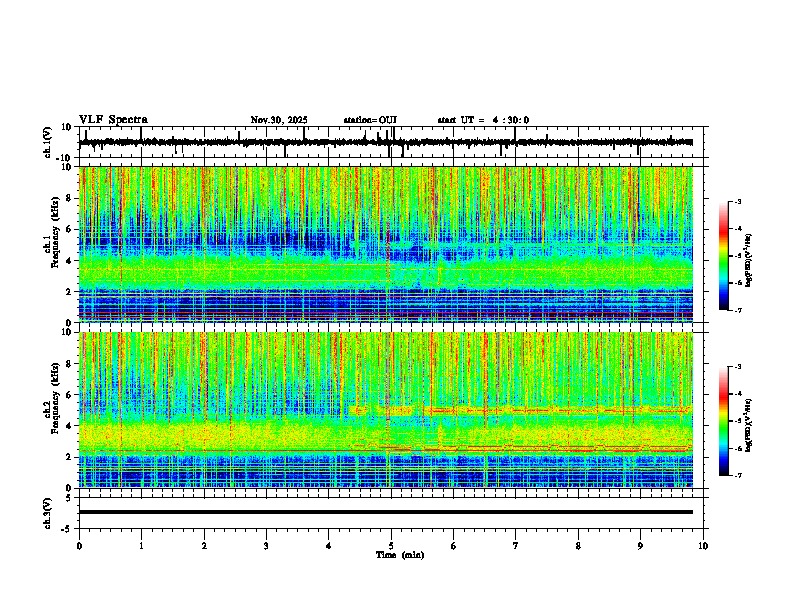The height and width of the screenshot is (612, 792).
Task: Click inside the ch.1 frequency spectrogram
Action: [386, 244]
